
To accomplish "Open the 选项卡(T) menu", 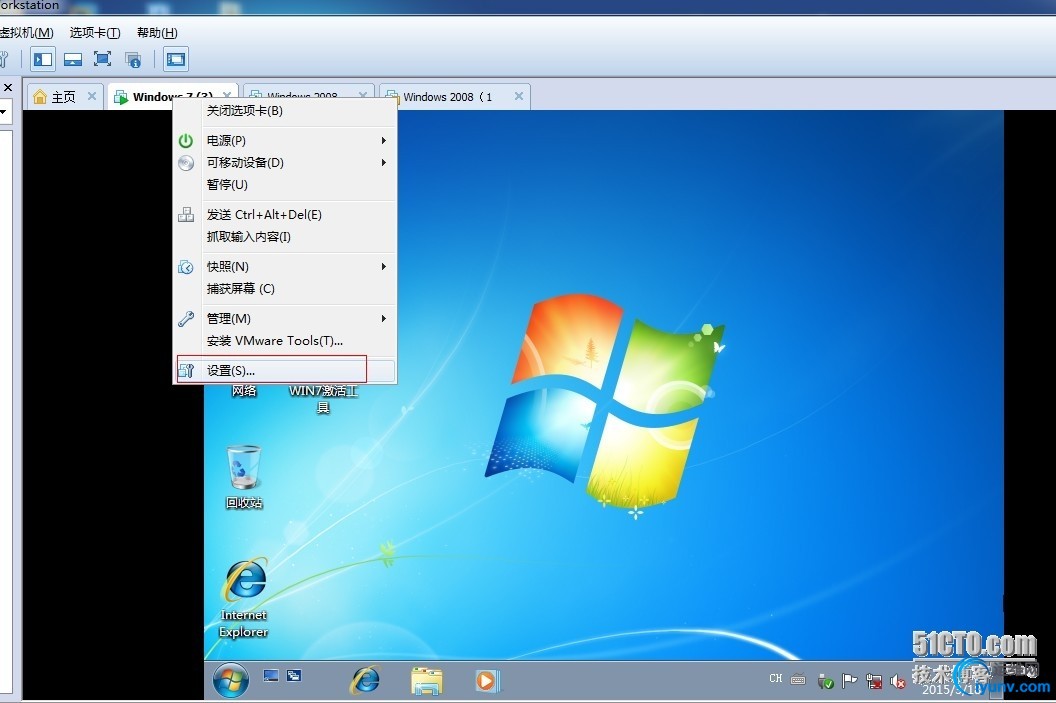I will pyautogui.click(x=95, y=32).
